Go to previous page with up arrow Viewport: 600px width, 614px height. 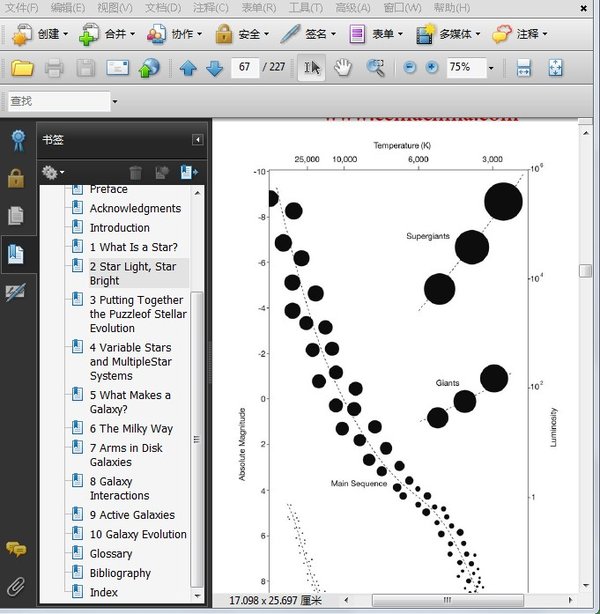tap(188, 68)
